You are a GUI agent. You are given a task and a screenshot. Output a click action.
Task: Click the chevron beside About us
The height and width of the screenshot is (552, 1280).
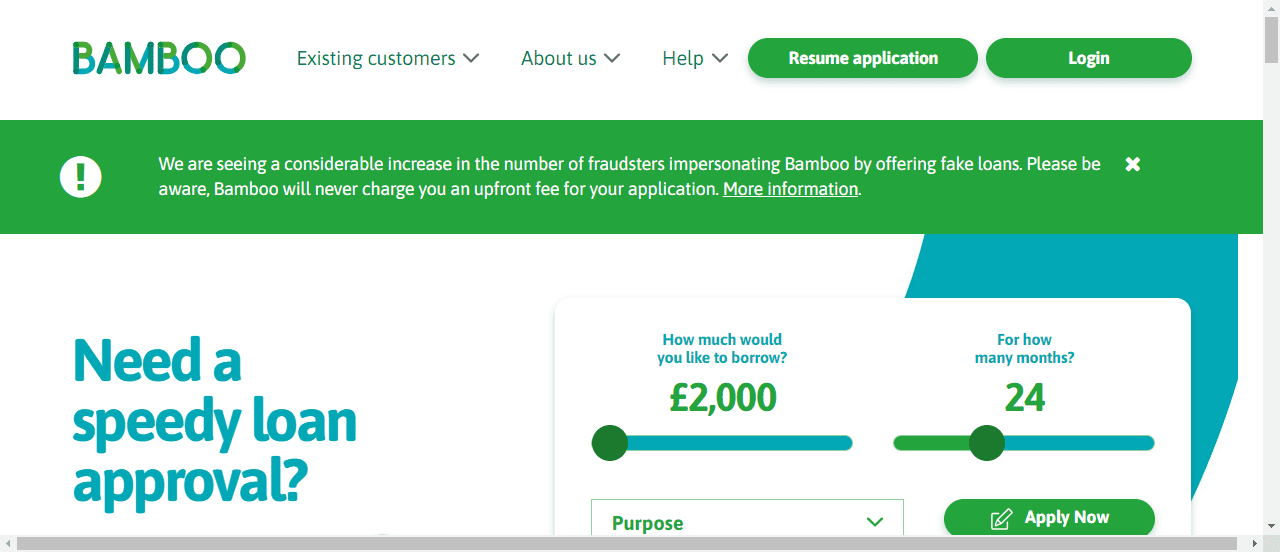pos(612,58)
